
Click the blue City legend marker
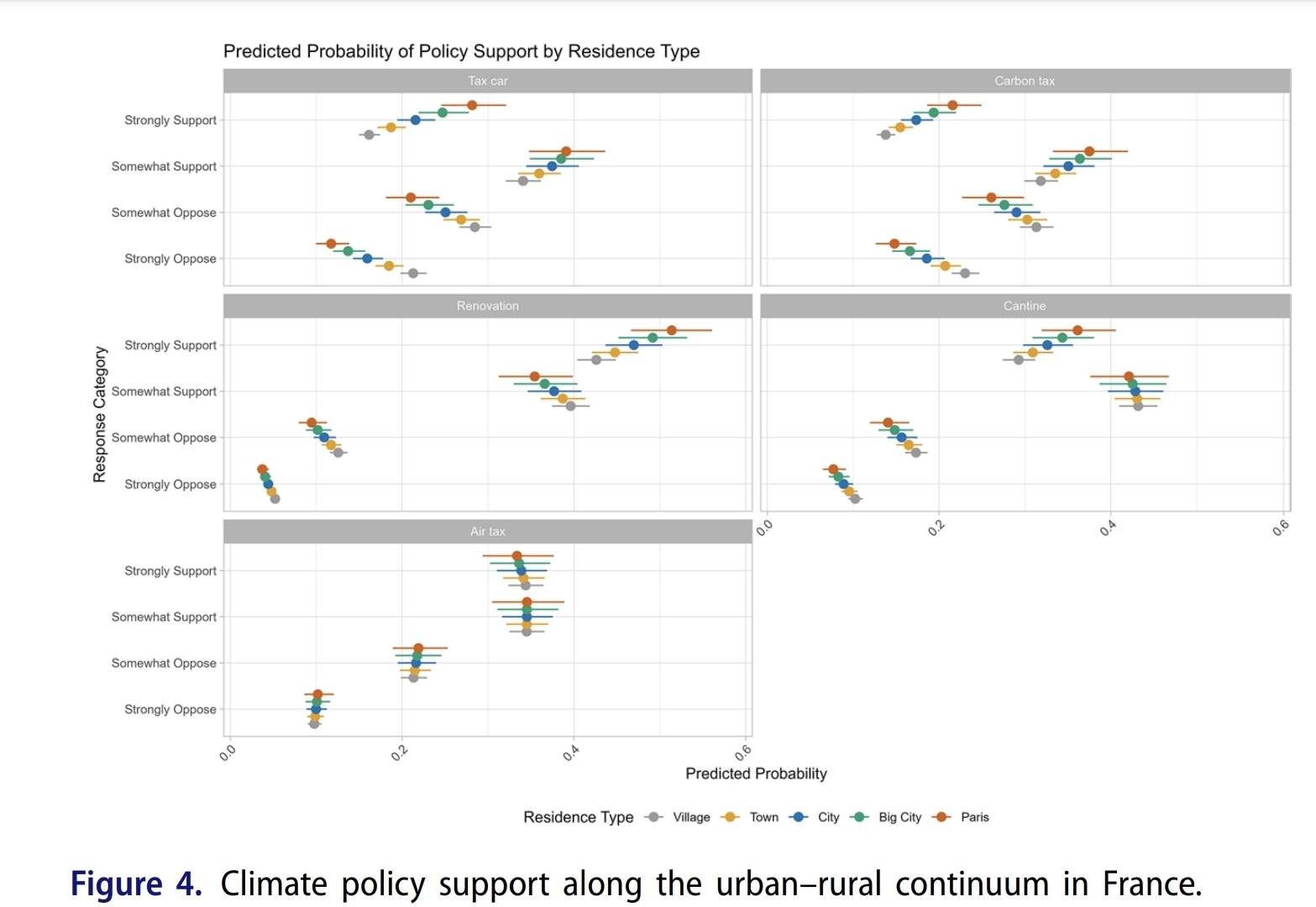pos(800,817)
